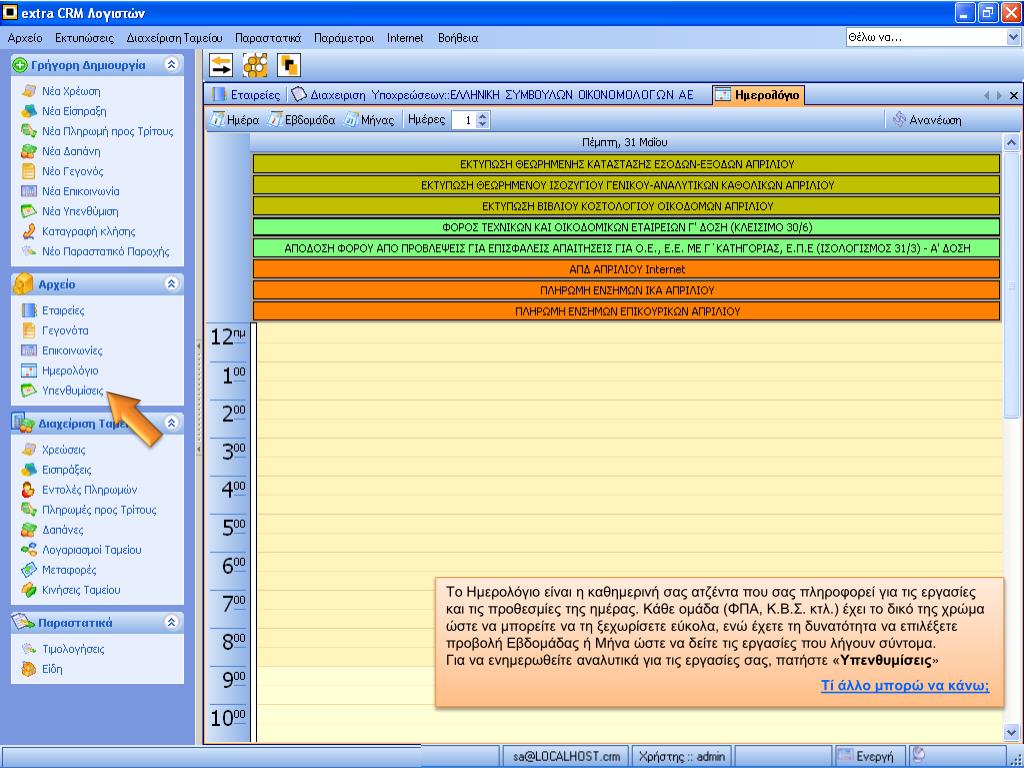Image resolution: width=1024 pixels, height=768 pixels.
Task: Click the Ενεργή status bar indicator
Action: click(x=869, y=756)
